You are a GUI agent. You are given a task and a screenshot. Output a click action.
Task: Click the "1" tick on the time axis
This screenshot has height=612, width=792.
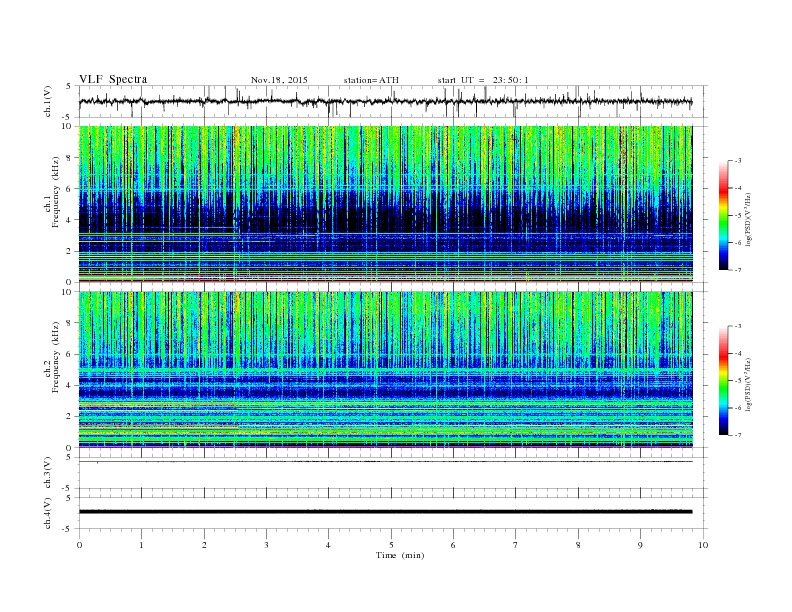click(x=142, y=545)
